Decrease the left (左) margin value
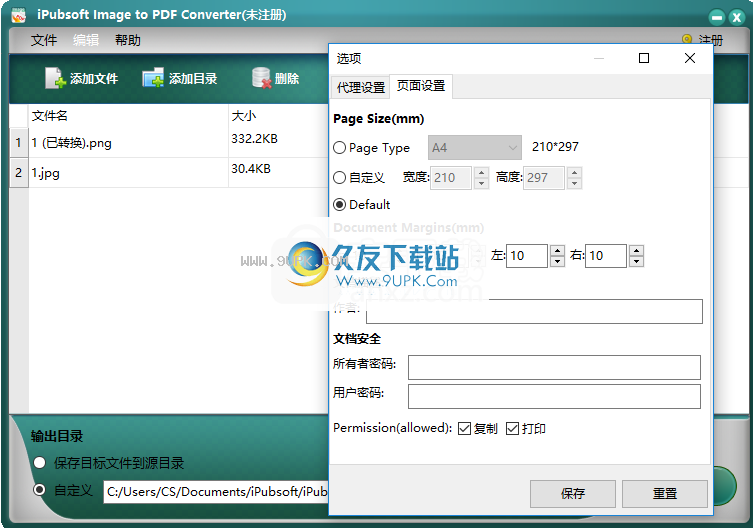The width and height of the screenshot is (753, 528). point(557,261)
